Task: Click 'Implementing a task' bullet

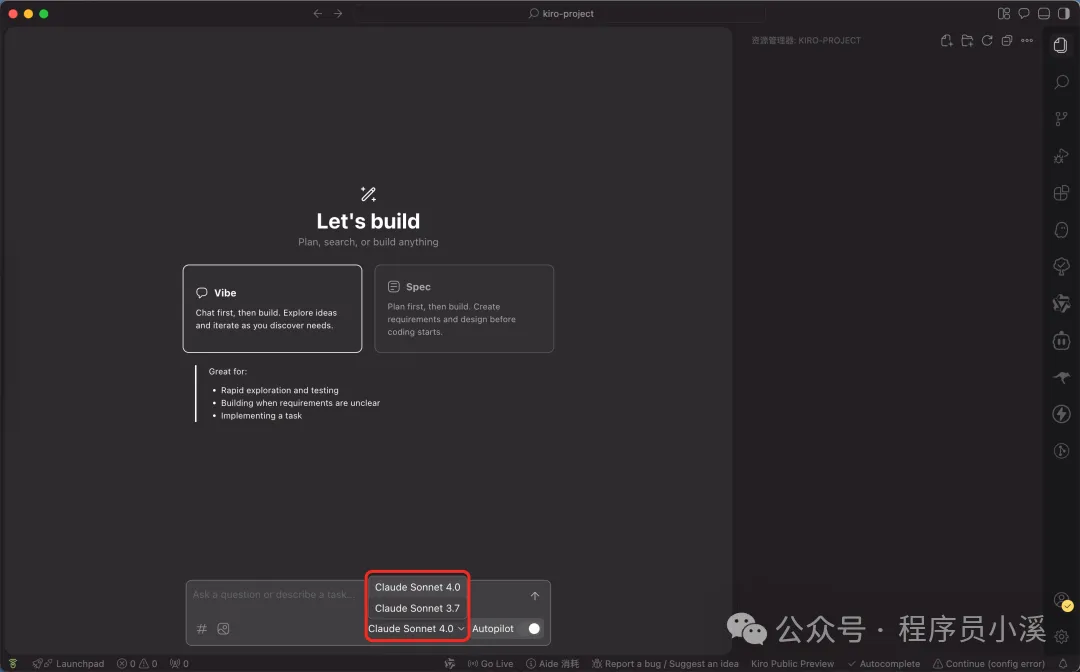Action: tap(261, 416)
